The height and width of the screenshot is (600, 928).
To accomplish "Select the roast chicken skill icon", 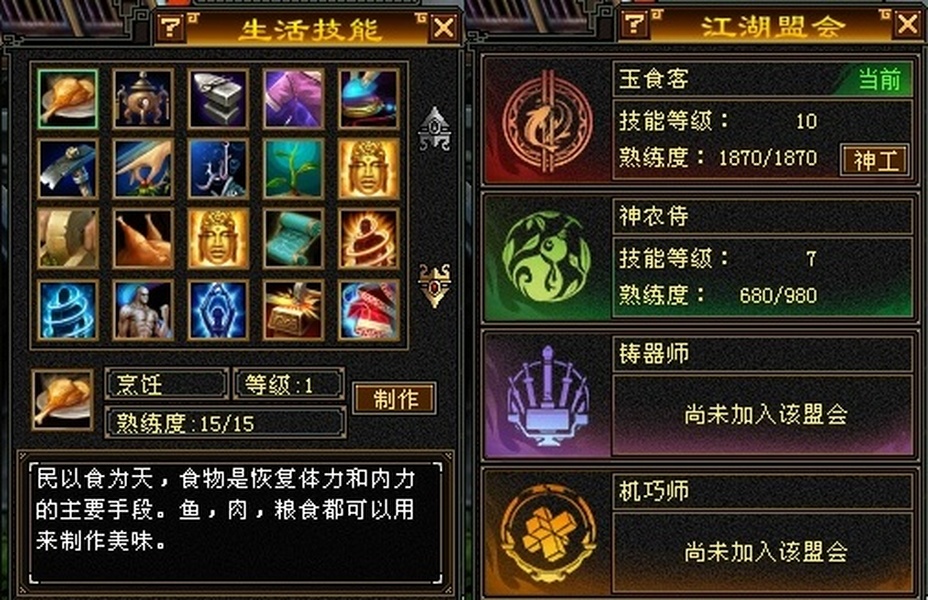I will [x=143, y=238].
